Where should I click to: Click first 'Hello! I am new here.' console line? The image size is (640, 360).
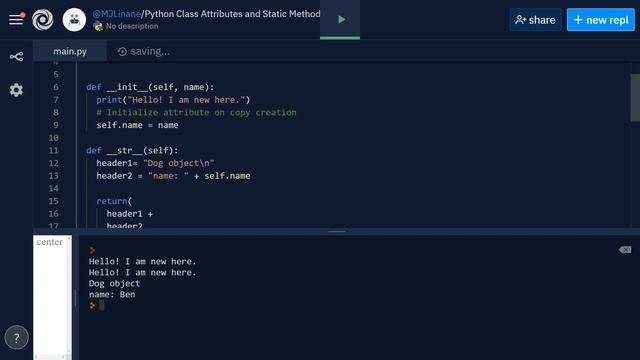142,261
